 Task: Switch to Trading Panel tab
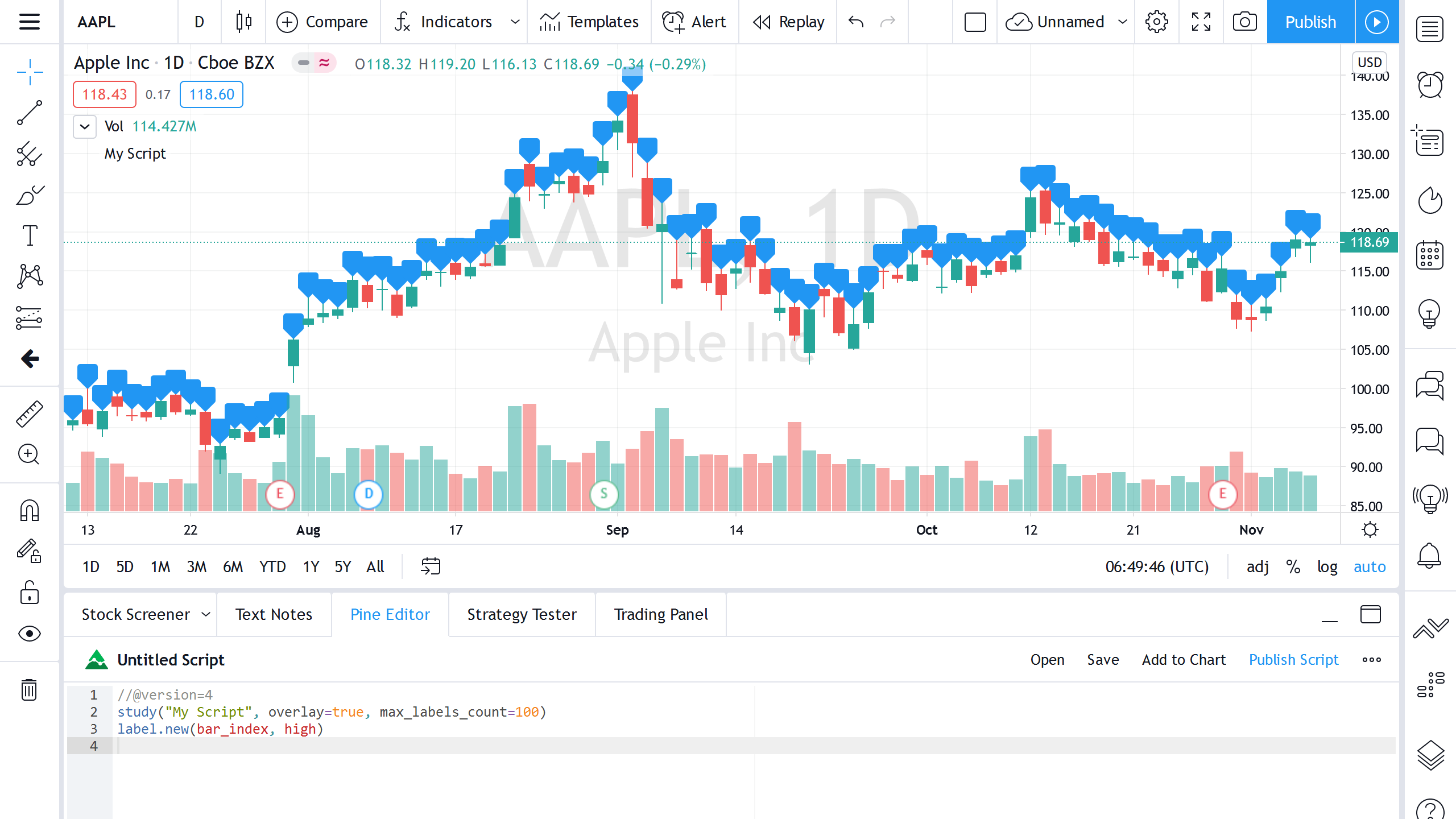tap(661, 614)
